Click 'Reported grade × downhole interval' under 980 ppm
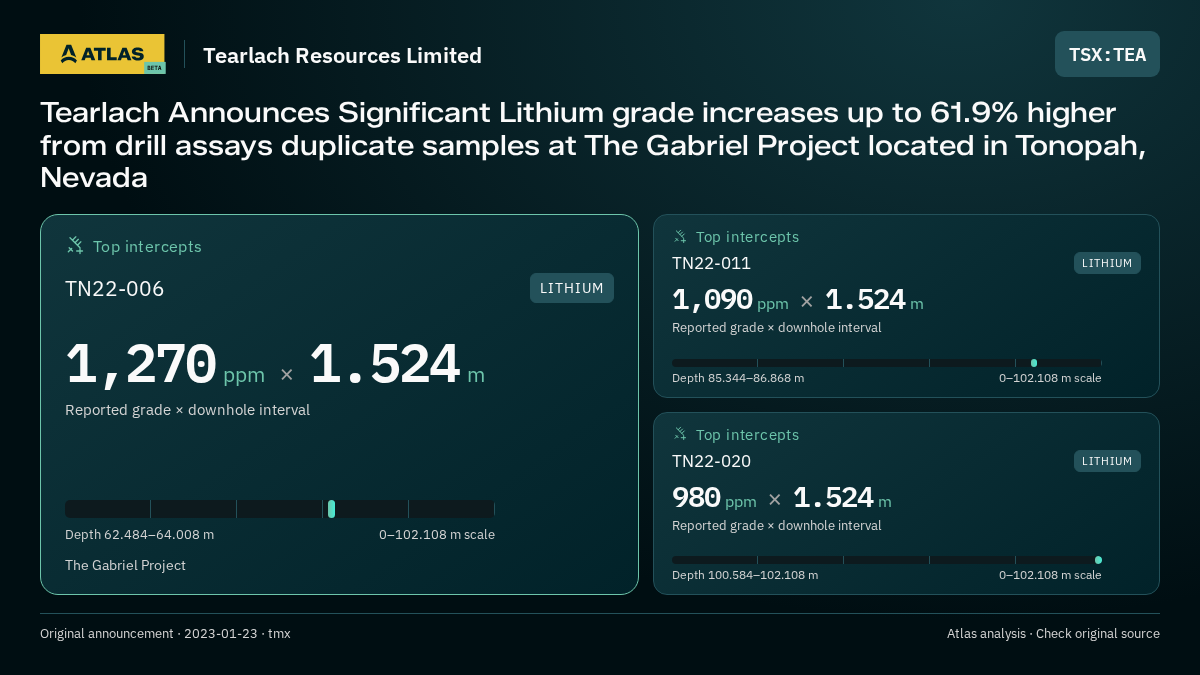This screenshot has height=675, width=1200. click(x=777, y=525)
